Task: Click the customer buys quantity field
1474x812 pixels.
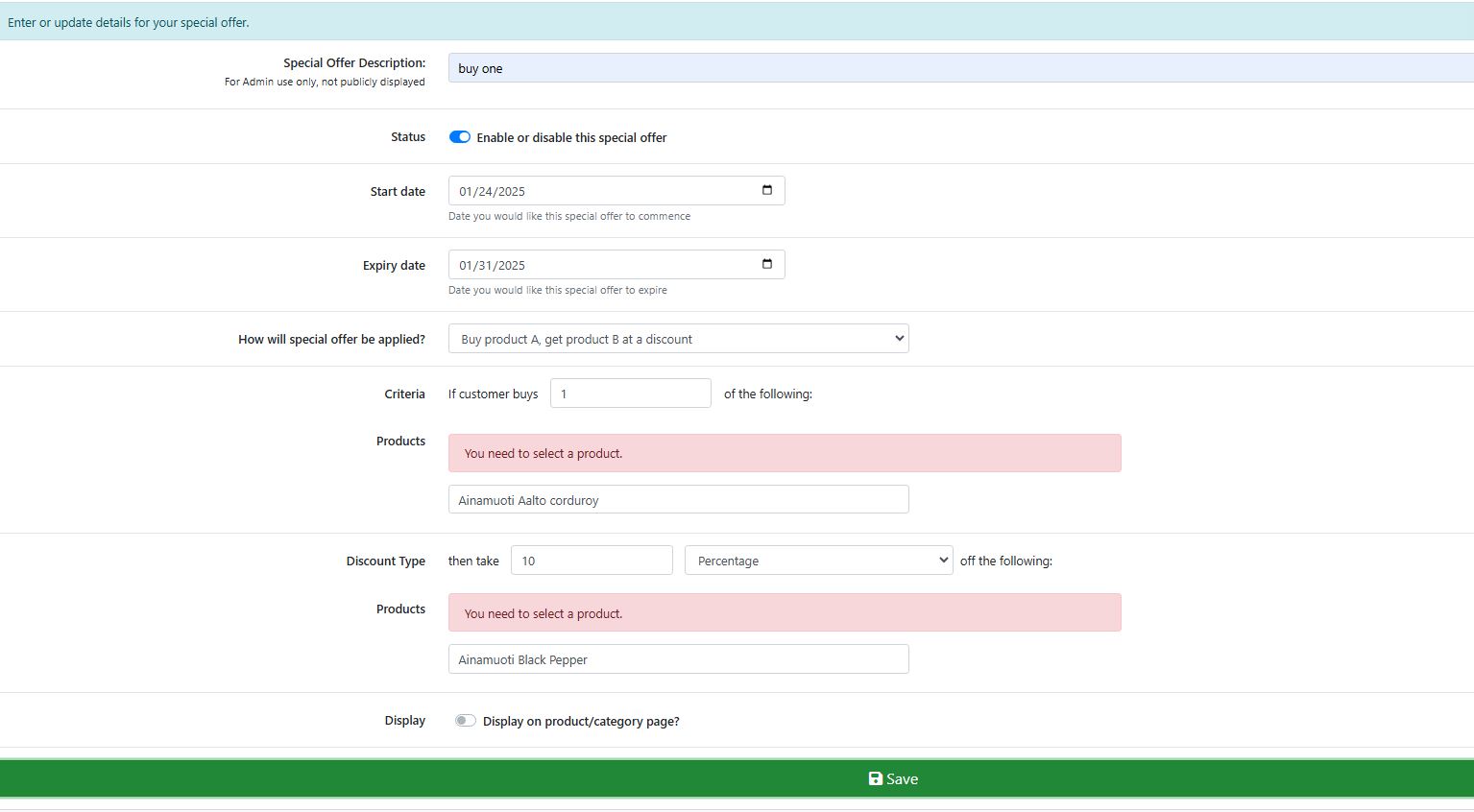Action: (631, 394)
